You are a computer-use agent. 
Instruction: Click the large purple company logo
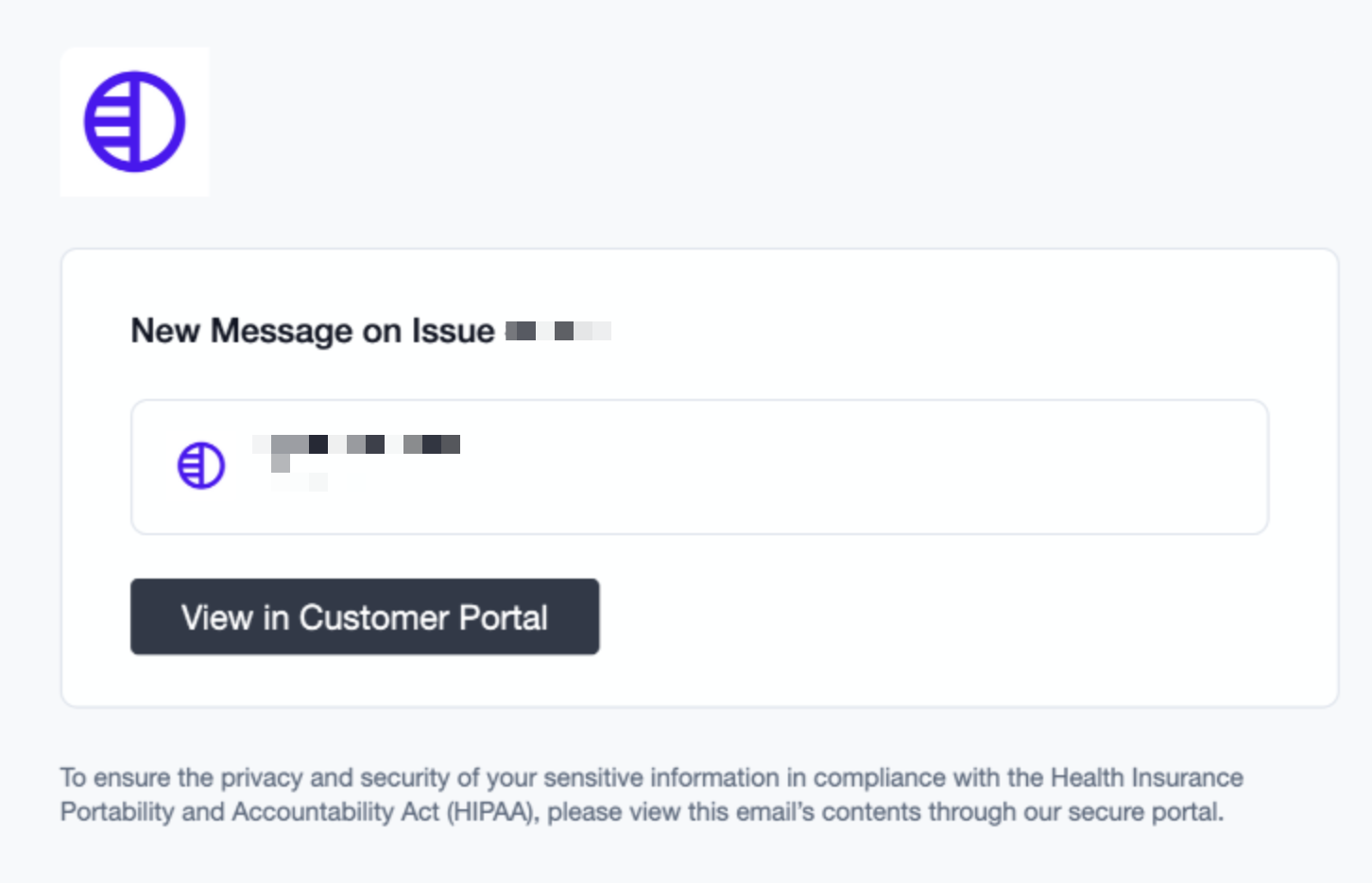click(x=134, y=122)
